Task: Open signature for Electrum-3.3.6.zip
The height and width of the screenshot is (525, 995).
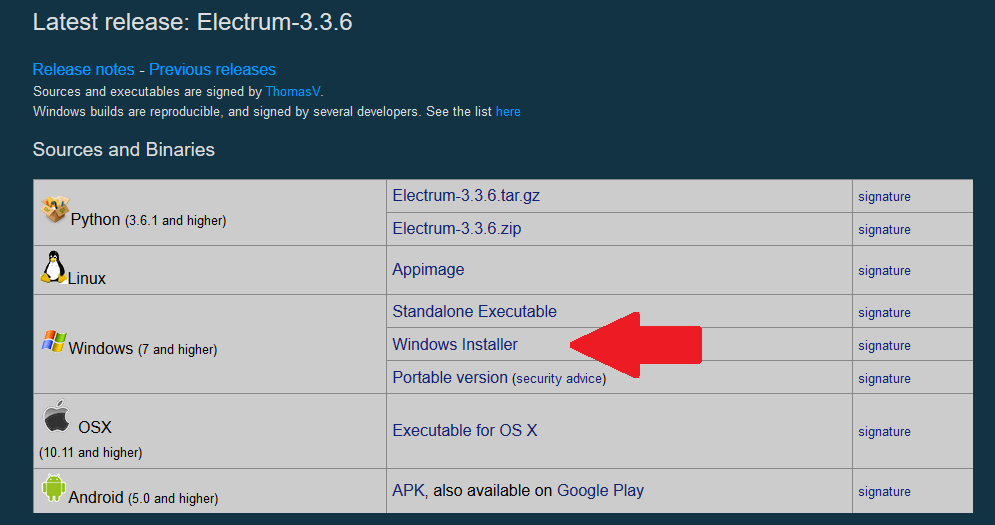Action: 884,230
